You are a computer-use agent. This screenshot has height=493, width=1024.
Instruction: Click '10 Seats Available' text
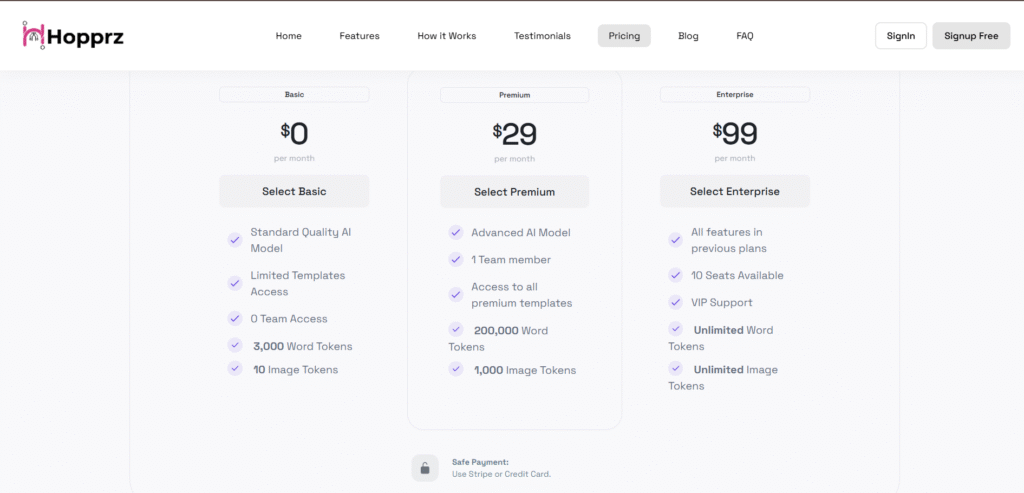(x=737, y=276)
